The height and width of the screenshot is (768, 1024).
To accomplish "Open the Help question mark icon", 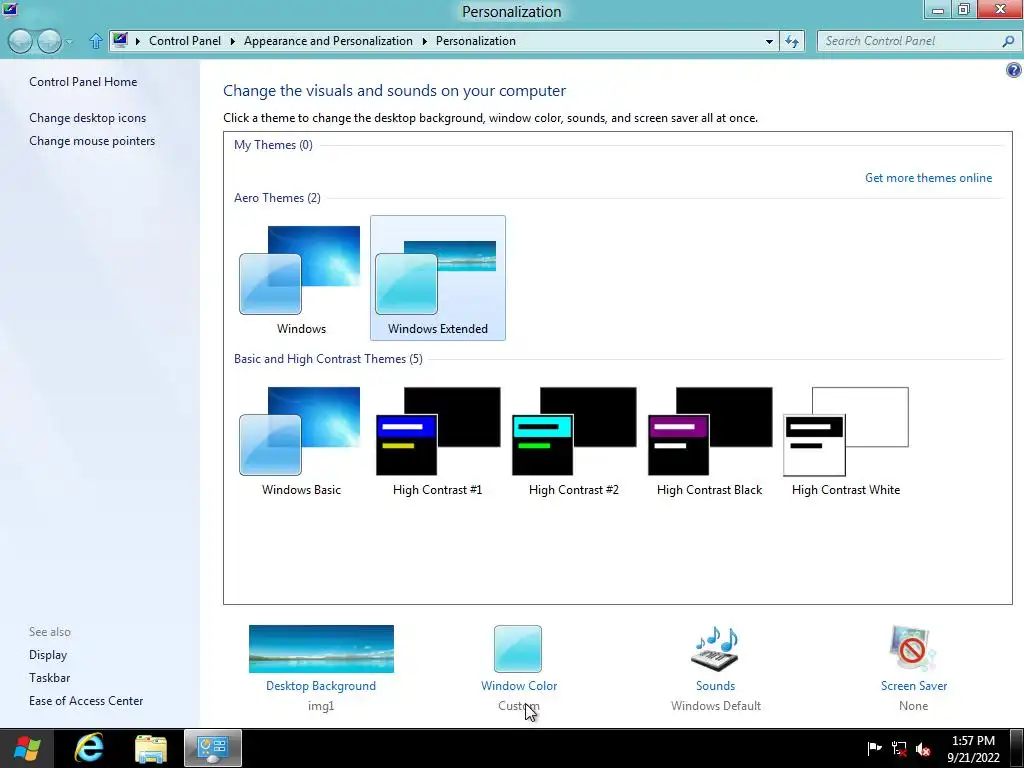I will click(1014, 70).
